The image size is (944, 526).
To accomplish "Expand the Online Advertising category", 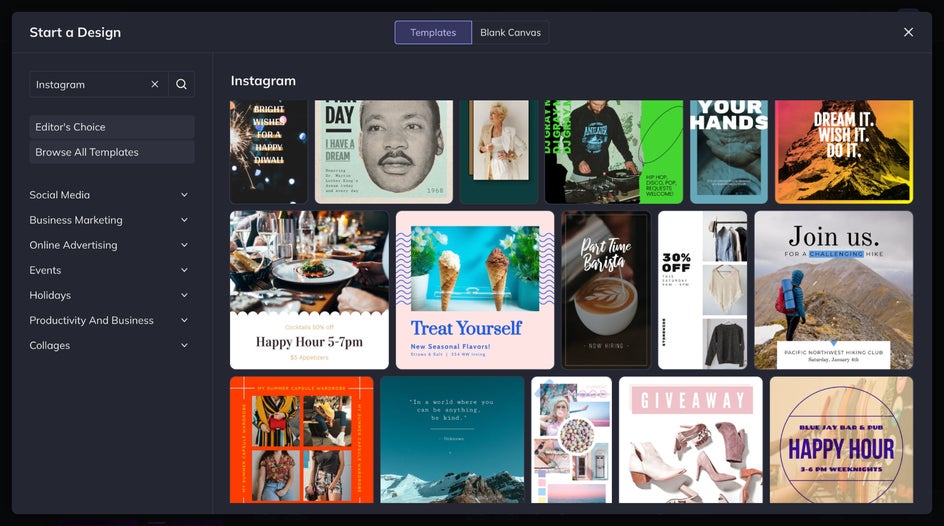I will pyautogui.click(x=109, y=245).
